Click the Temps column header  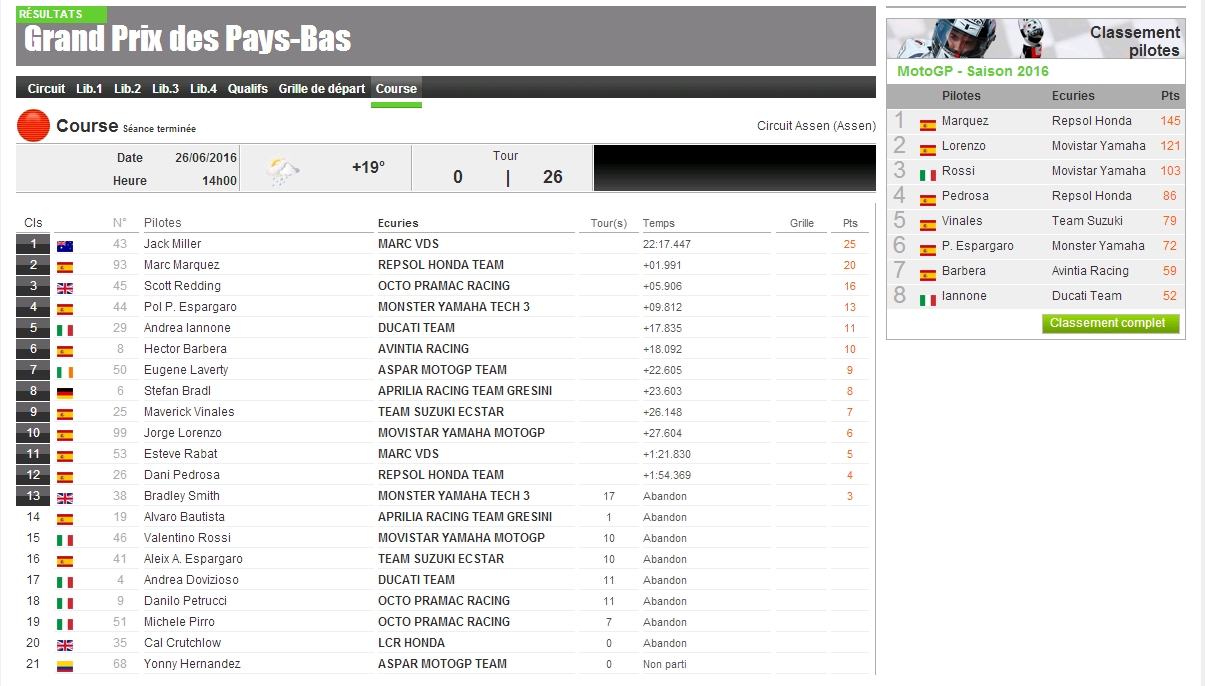tap(659, 223)
